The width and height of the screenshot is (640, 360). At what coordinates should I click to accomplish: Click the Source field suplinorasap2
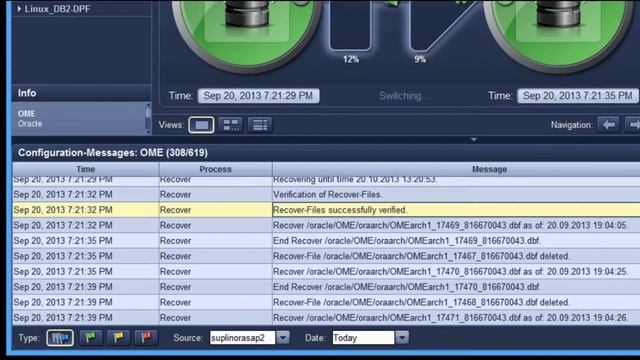click(242, 338)
